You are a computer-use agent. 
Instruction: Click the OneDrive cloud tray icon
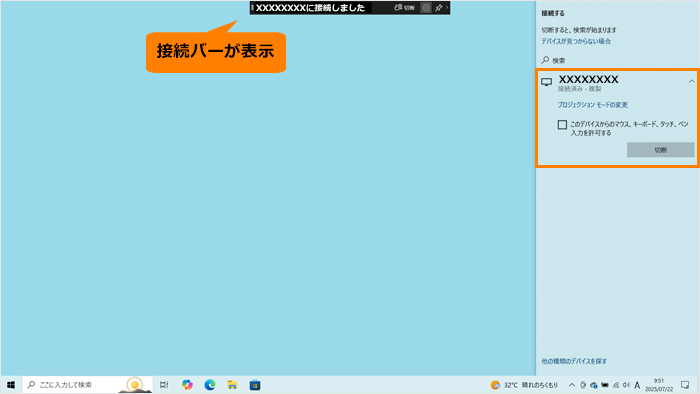(593, 385)
